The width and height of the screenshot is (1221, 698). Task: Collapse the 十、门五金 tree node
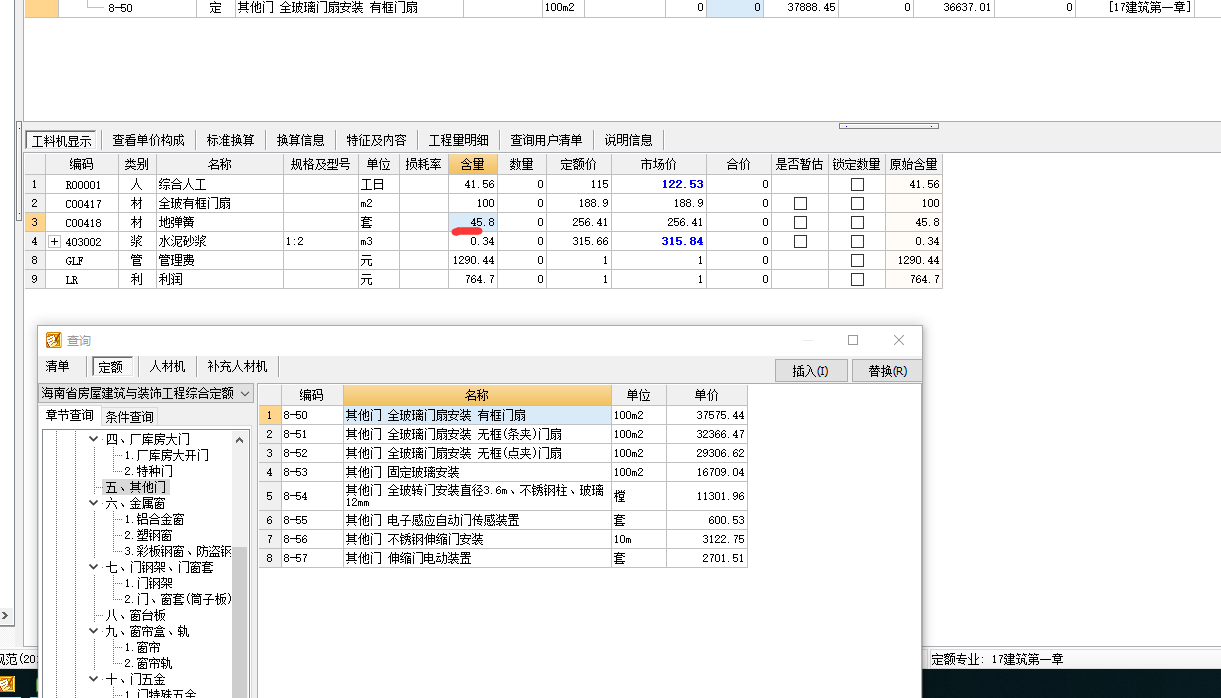coord(94,679)
